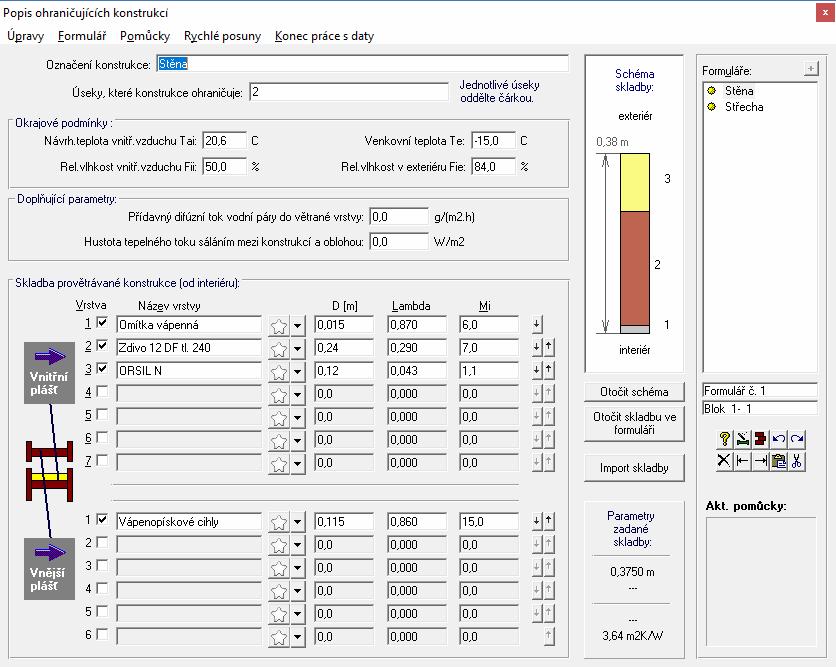The height and width of the screenshot is (667, 836).
Task: Click the star icon for Omítka vápenná layer
Action: (279, 326)
